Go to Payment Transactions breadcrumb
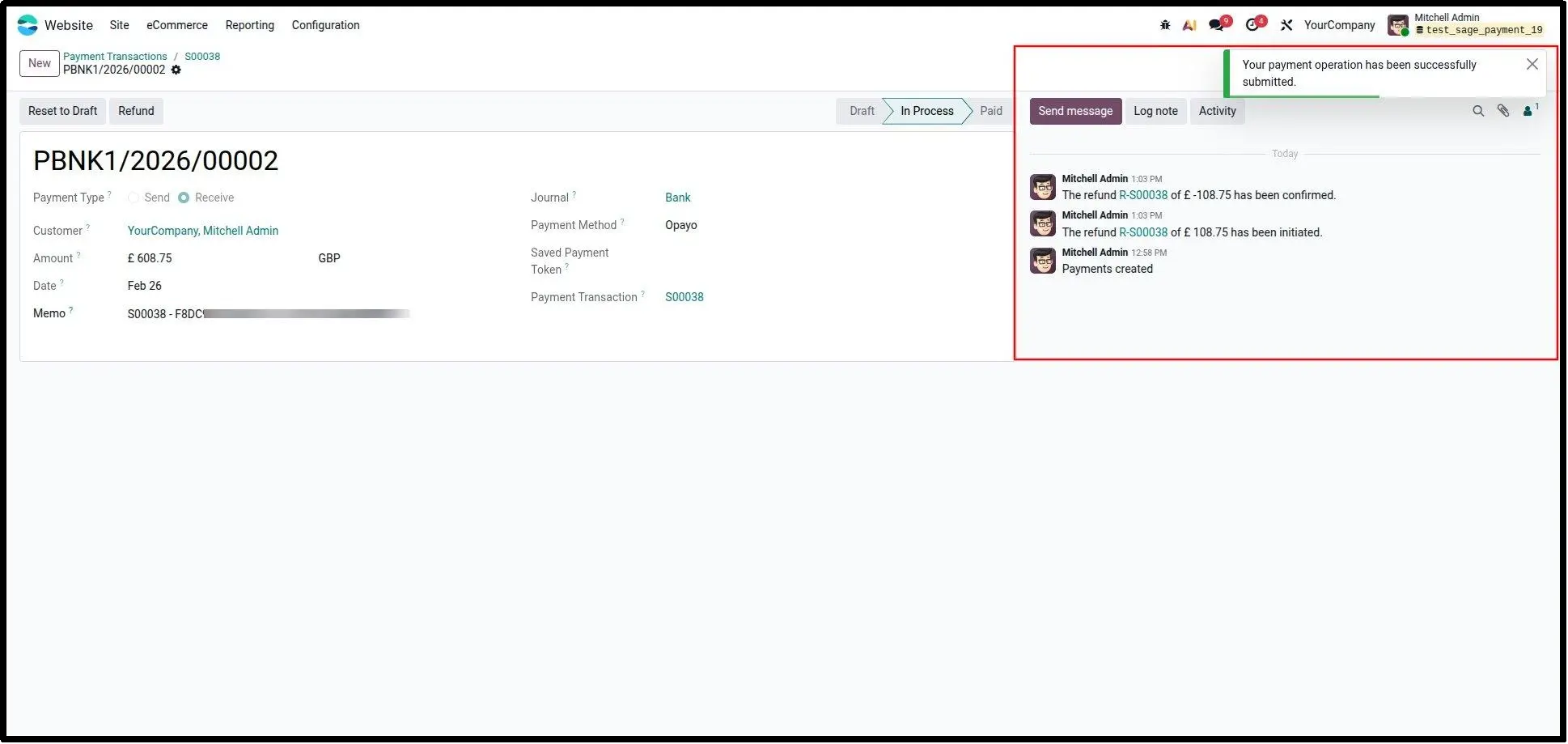This screenshot has height=744, width=1568. click(116, 57)
